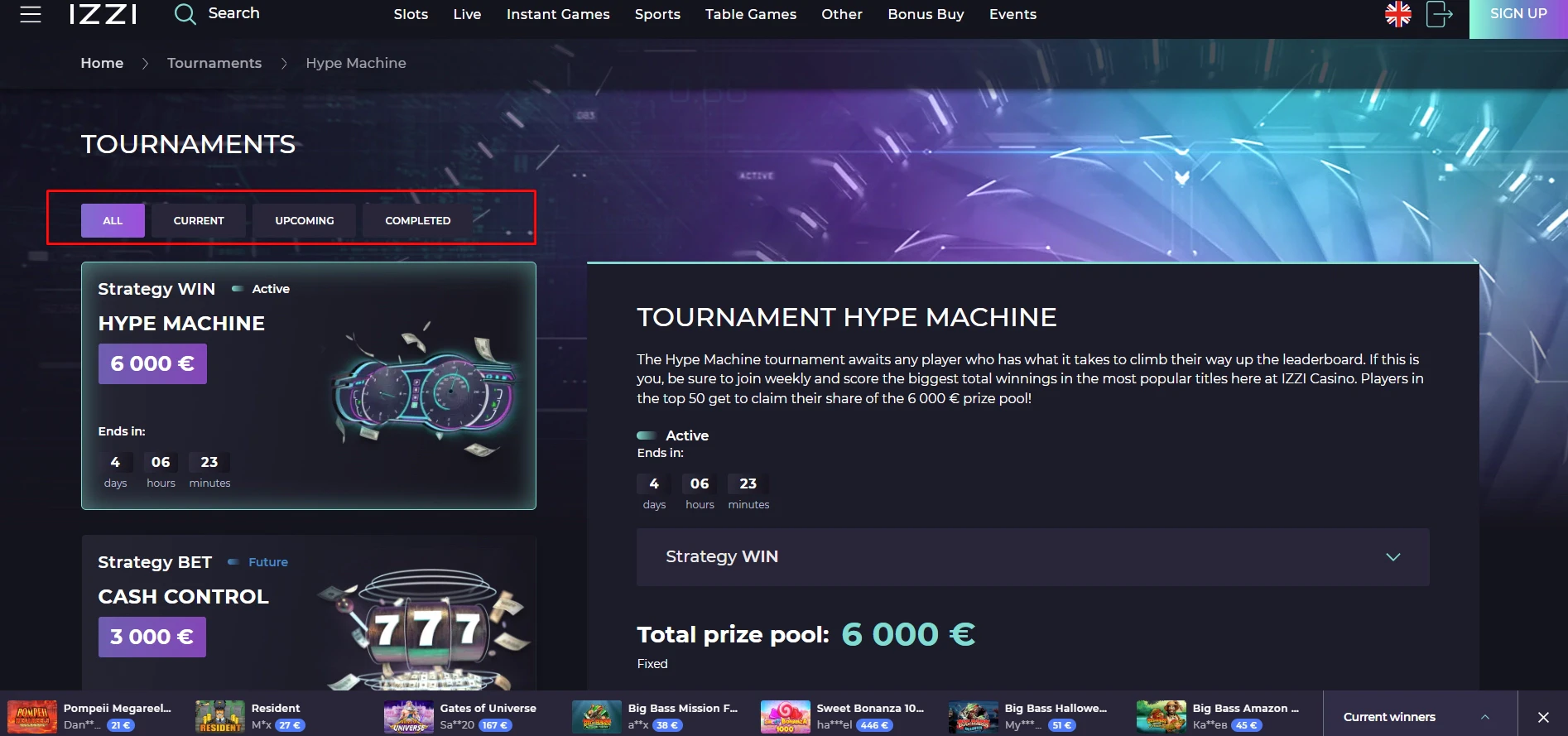This screenshot has height=736, width=1568.
Task: Click the 45 € win badge
Action: pyautogui.click(x=1247, y=725)
